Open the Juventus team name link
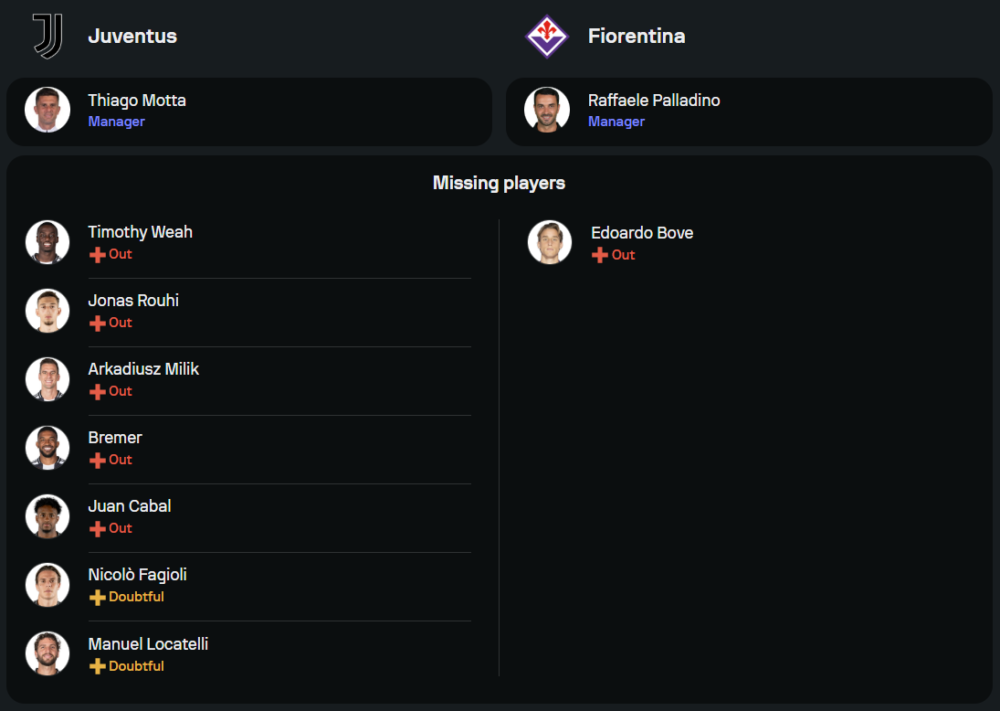This screenshot has height=711, width=1000. click(x=132, y=36)
